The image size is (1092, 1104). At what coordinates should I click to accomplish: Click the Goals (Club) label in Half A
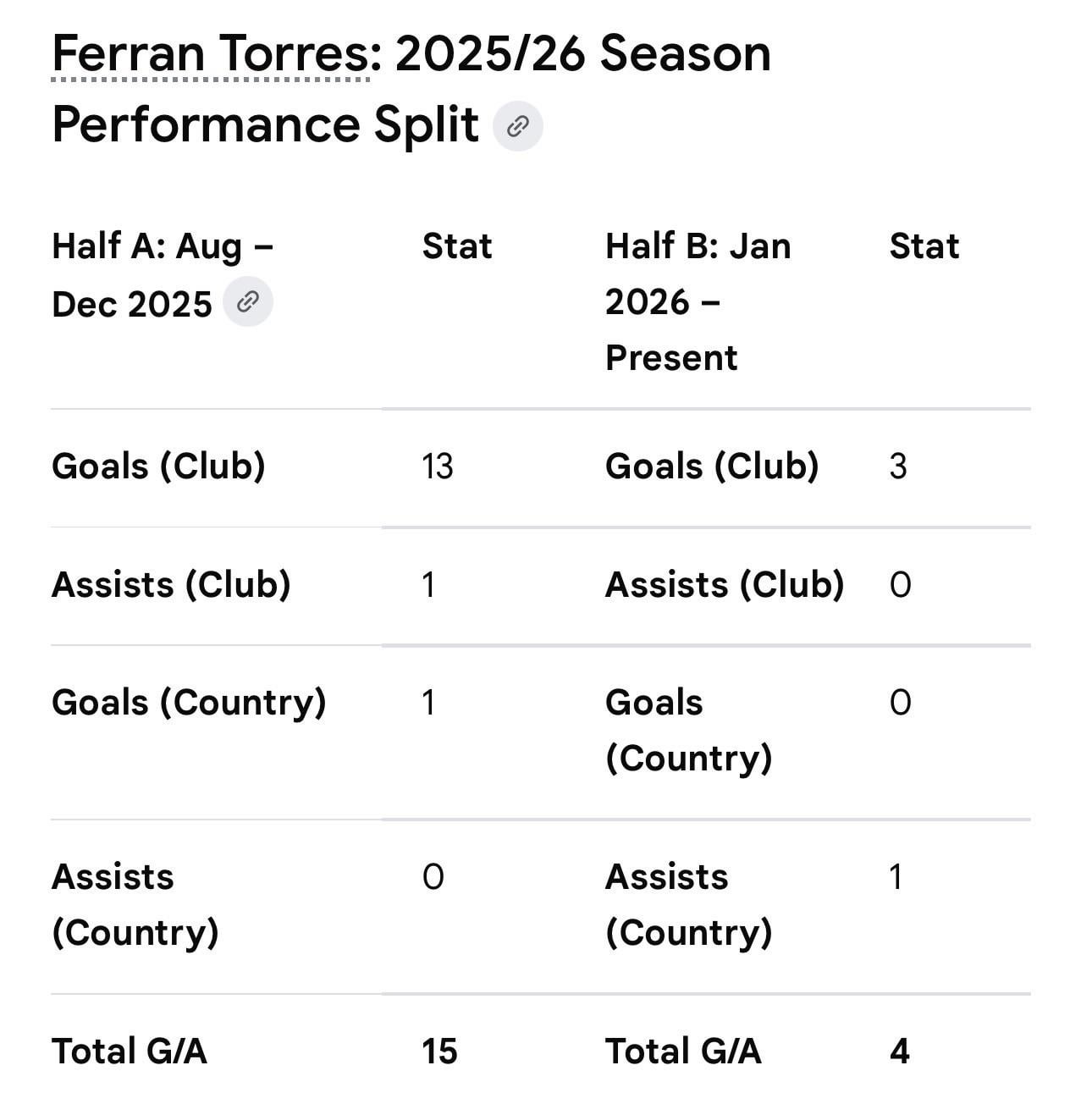pos(158,466)
